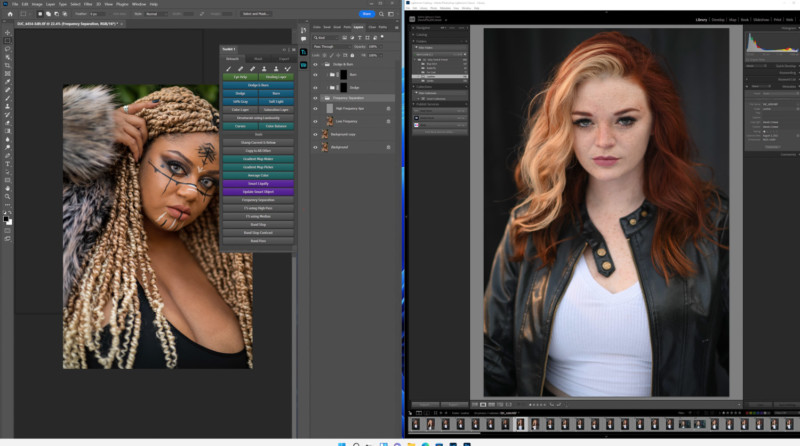Screen dimensions: 800x446
Task: Select the Crop tool in Photoshop
Action: (7, 65)
